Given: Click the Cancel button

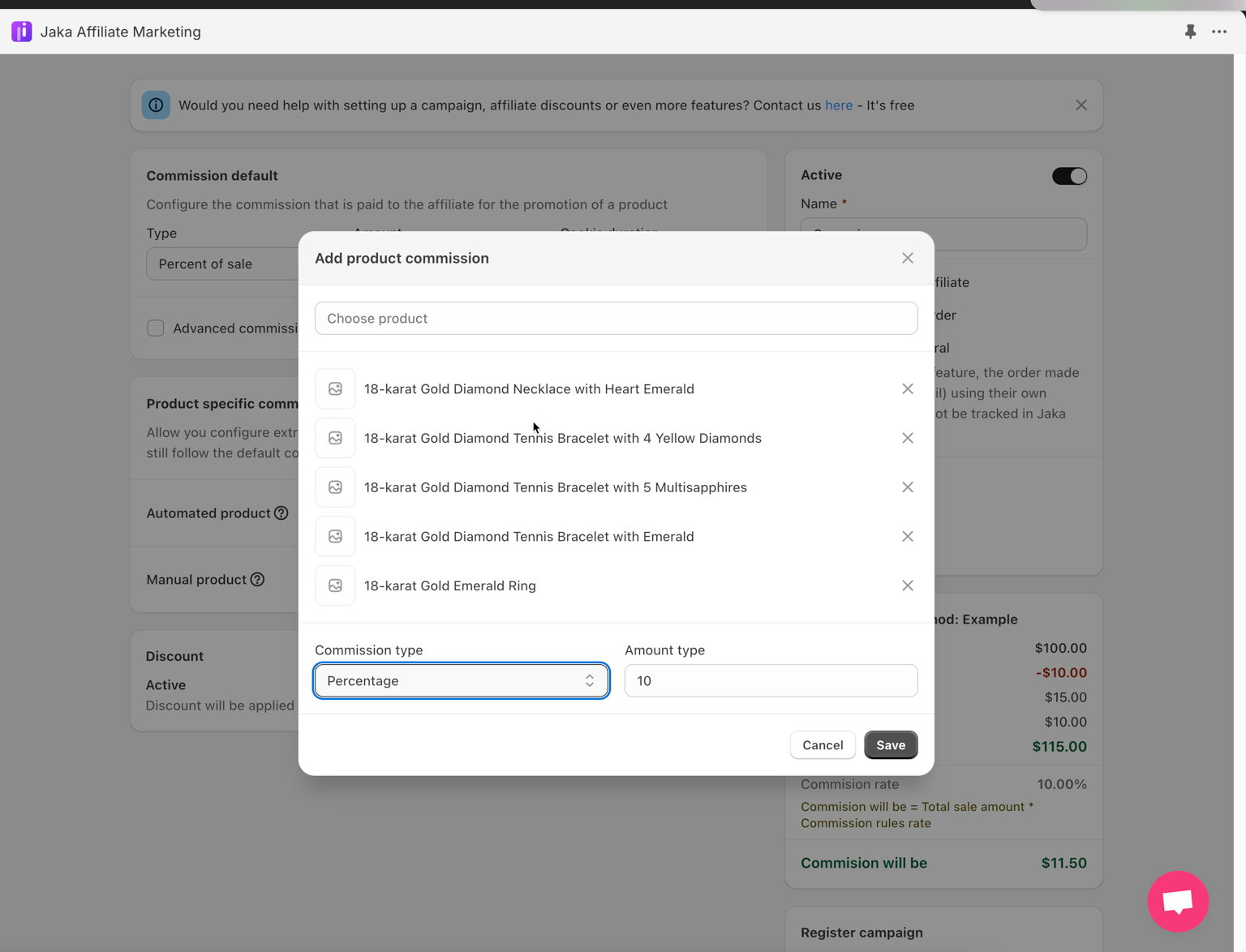Looking at the screenshot, I should point(822,745).
